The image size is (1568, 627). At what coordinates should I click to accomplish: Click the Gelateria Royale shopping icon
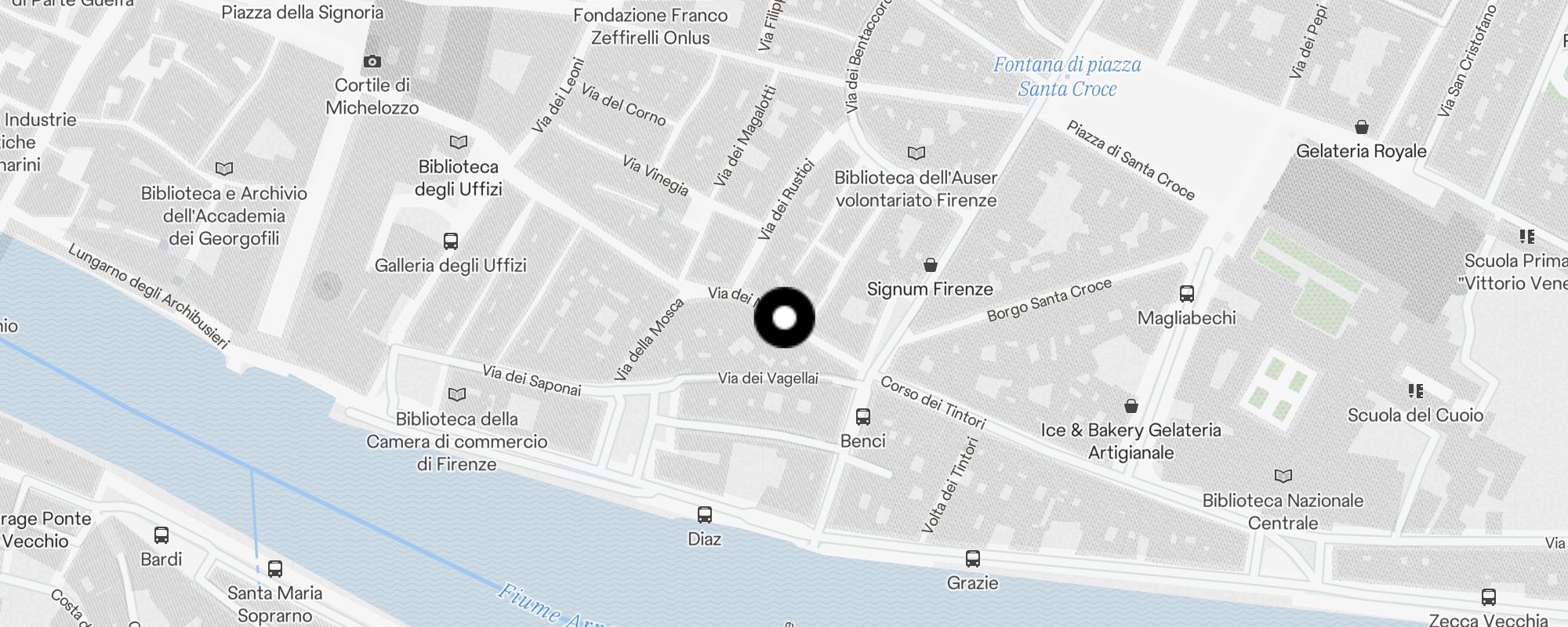1362,127
